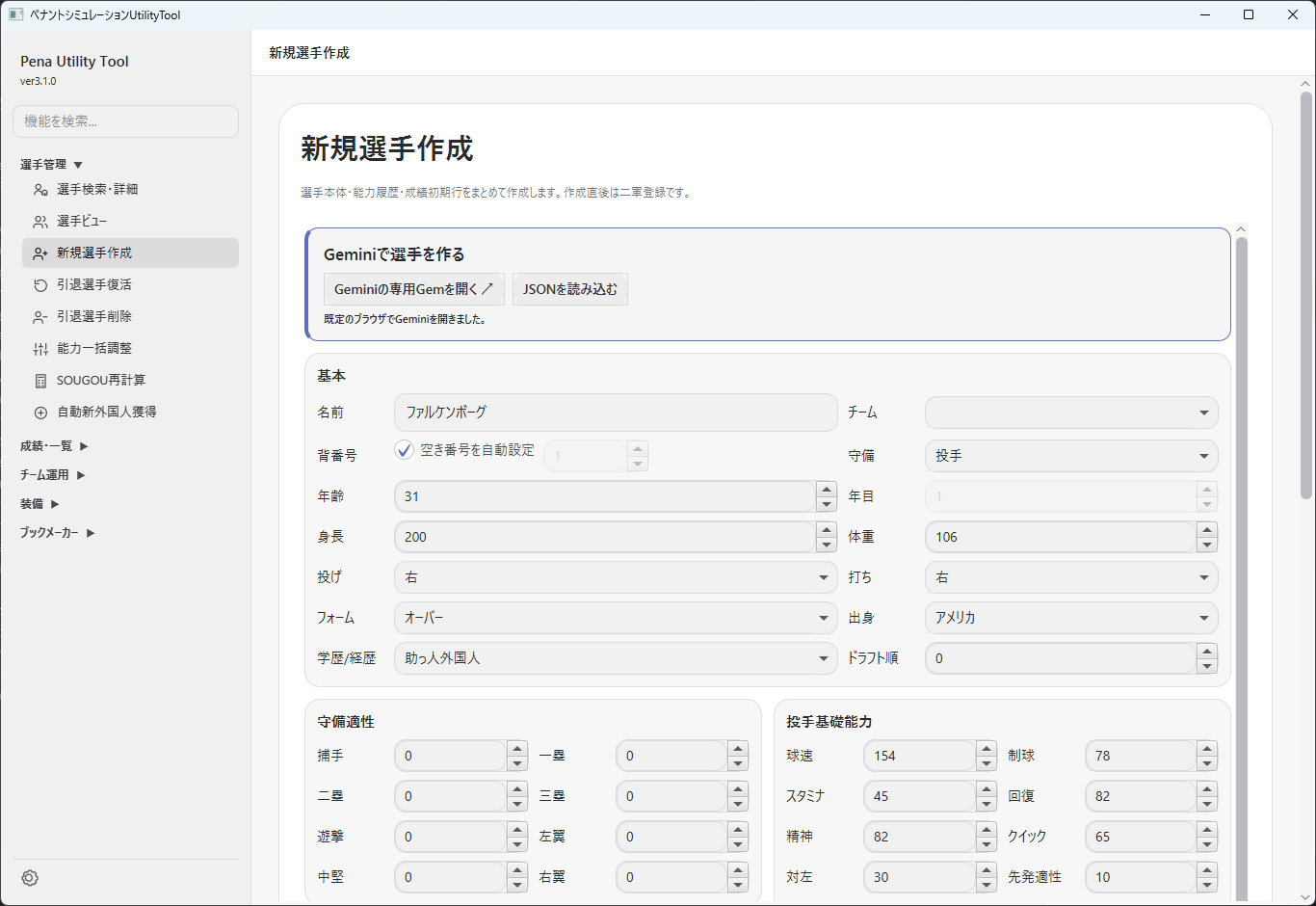Select SOUGOU再計算 in sidebar
Viewport: 1316px width, 906px height.
[130, 381]
